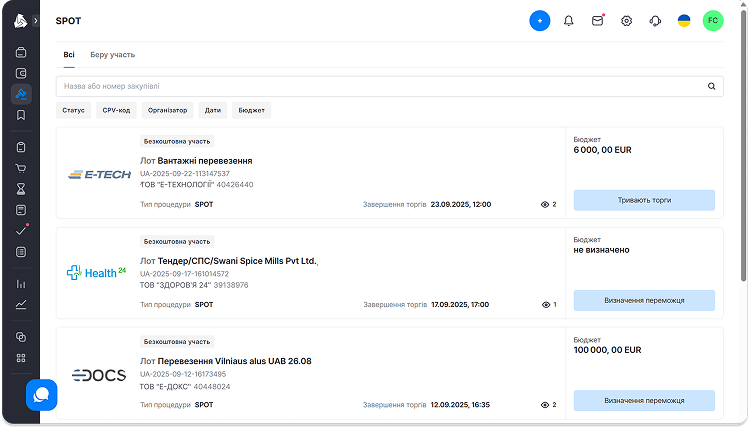
Task: Click the blue plus create button
Action: [540, 20]
